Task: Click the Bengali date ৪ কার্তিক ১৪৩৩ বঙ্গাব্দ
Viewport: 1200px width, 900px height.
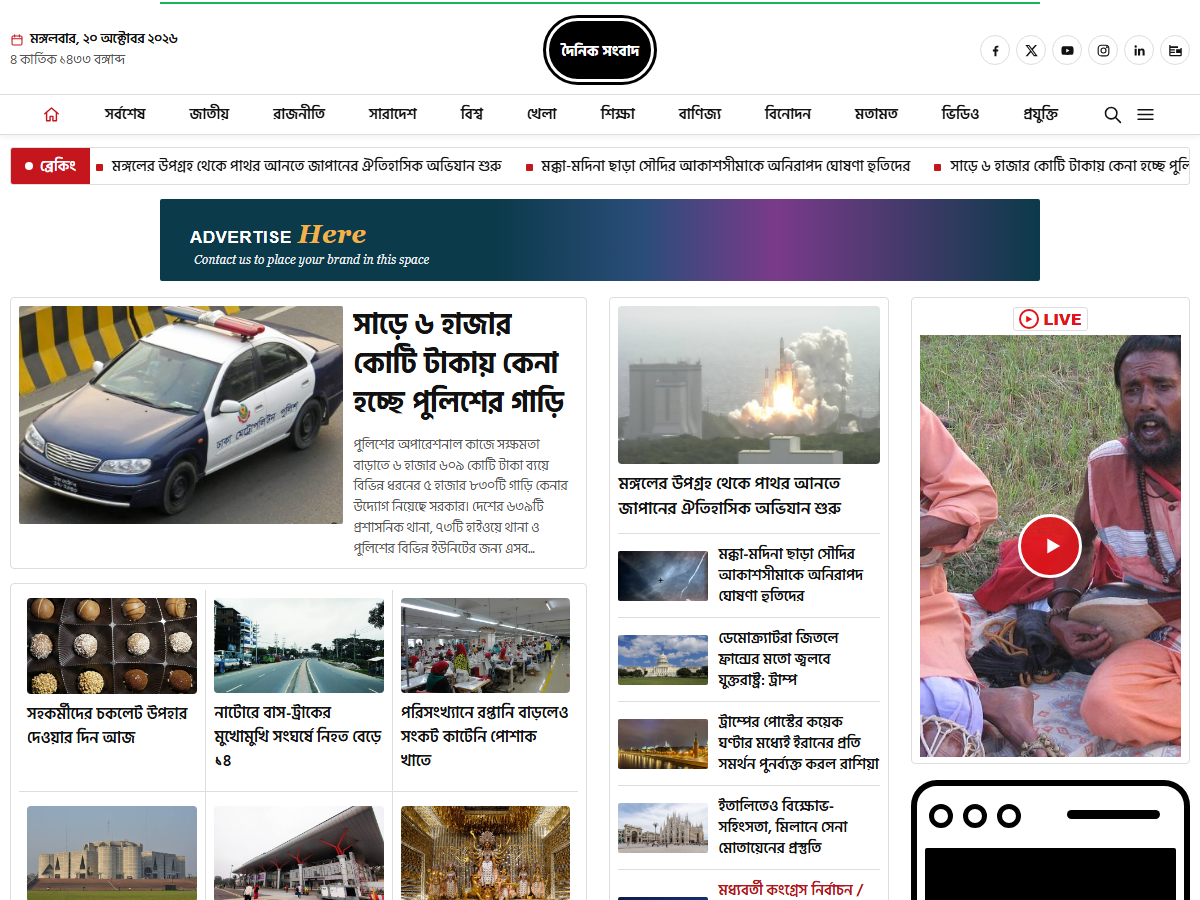Action: pyautogui.click(x=68, y=60)
